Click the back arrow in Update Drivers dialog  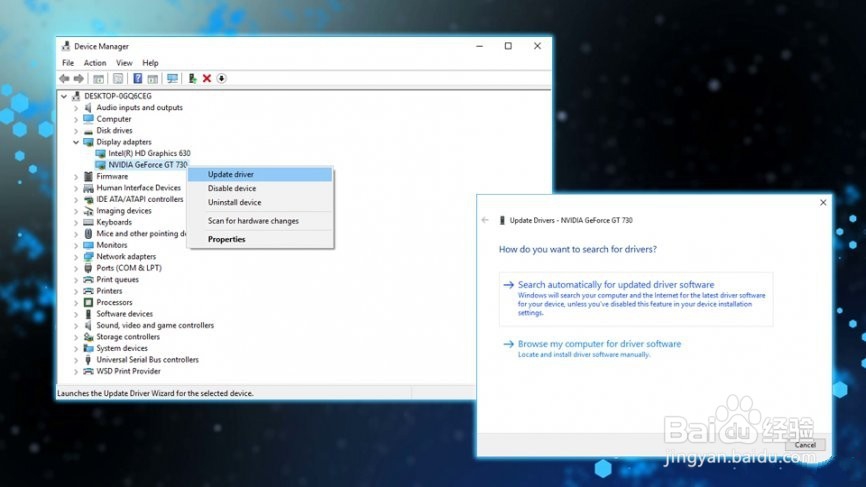click(x=485, y=220)
